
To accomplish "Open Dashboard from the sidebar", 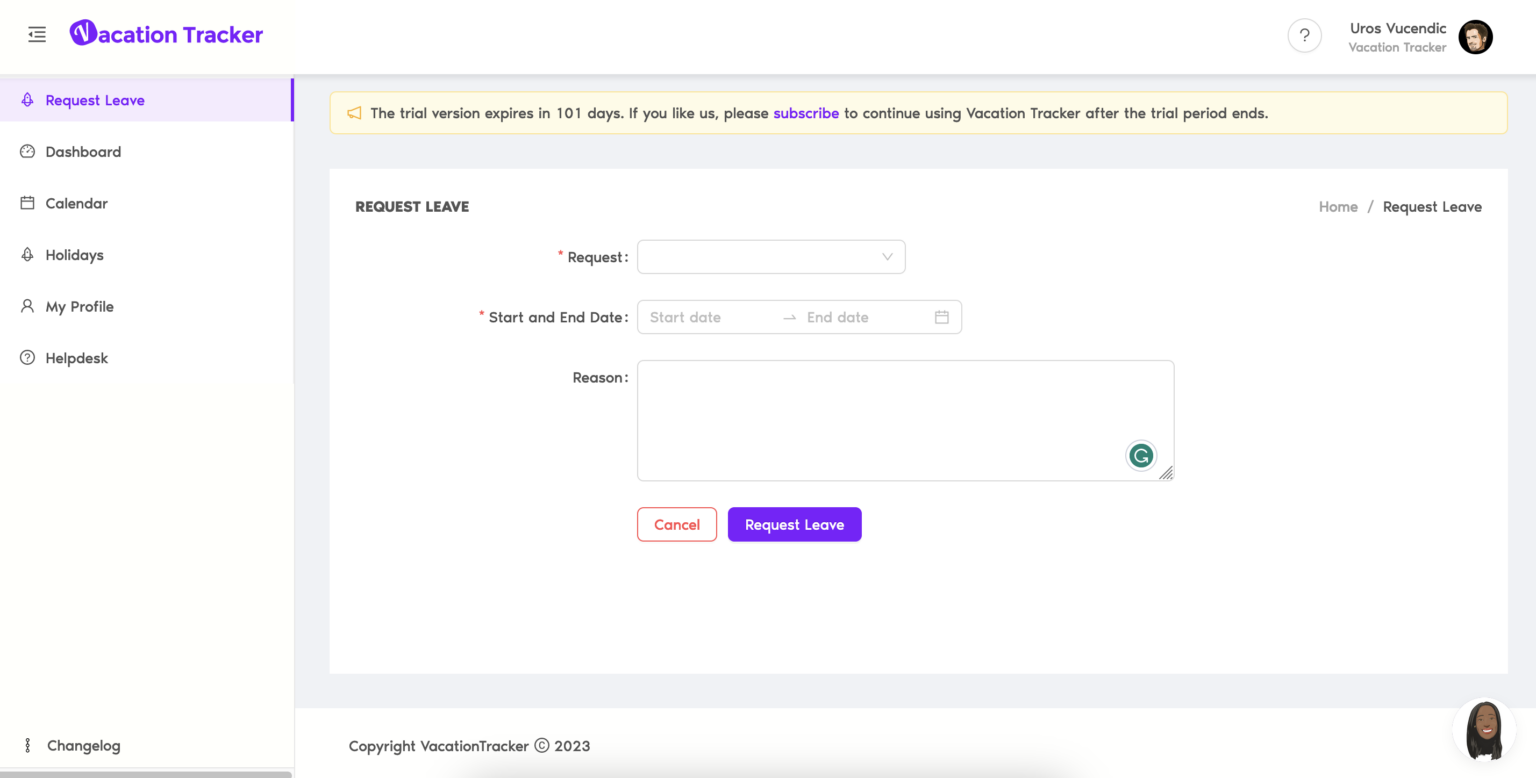I will click(x=146, y=152).
